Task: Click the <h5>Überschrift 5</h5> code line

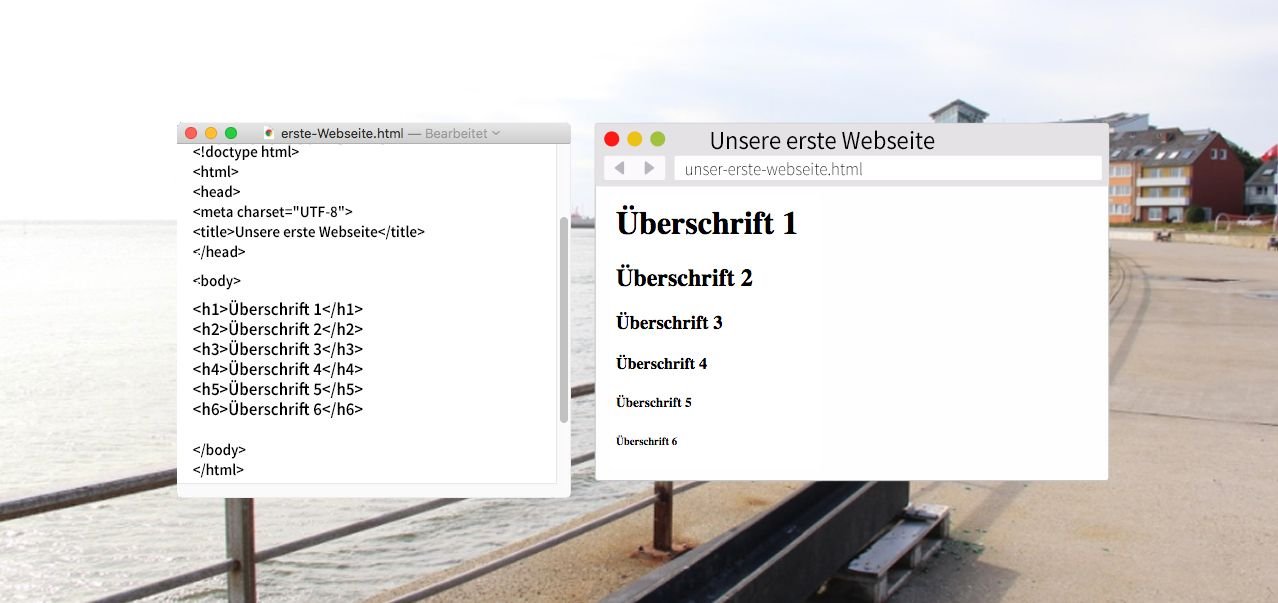Action: click(x=278, y=390)
